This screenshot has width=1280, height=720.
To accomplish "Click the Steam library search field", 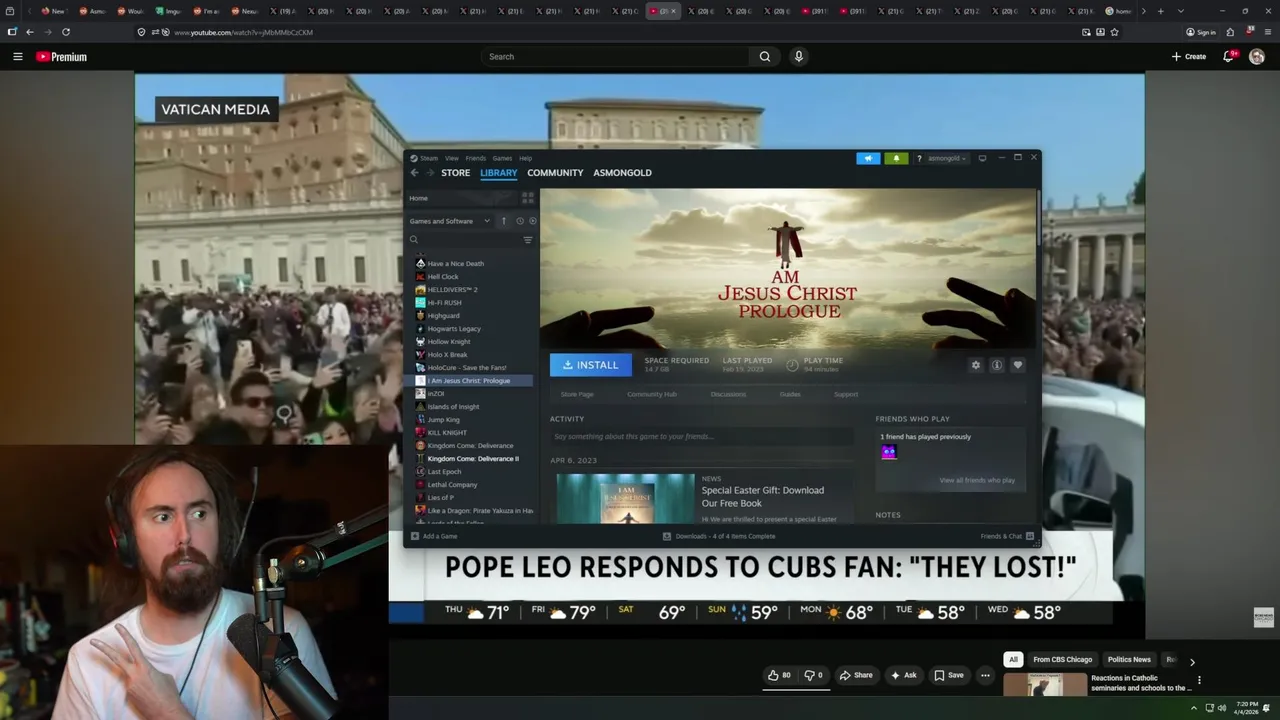I will point(465,240).
